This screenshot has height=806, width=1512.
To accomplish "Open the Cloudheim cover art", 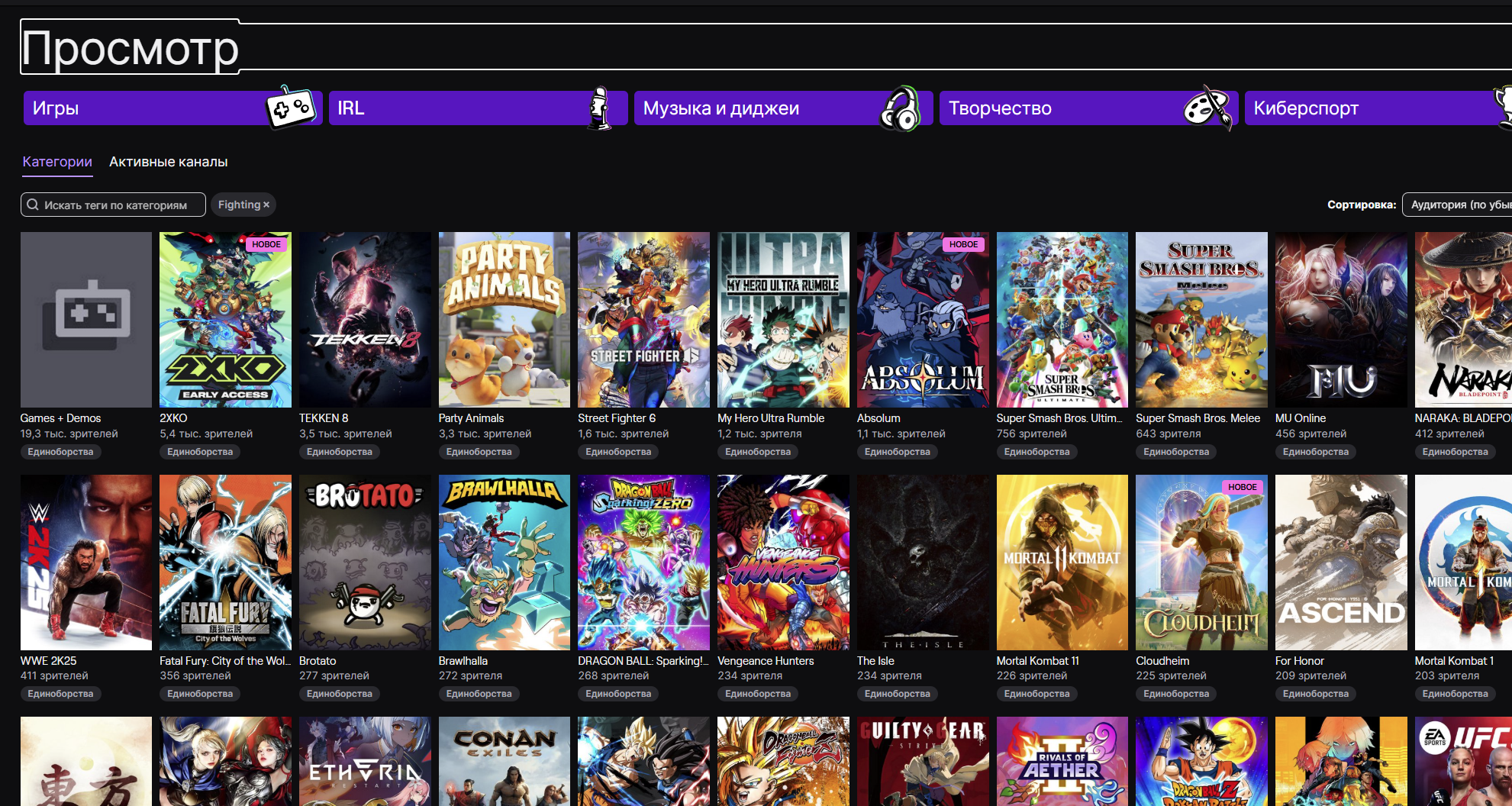I will coord(1201,563).
